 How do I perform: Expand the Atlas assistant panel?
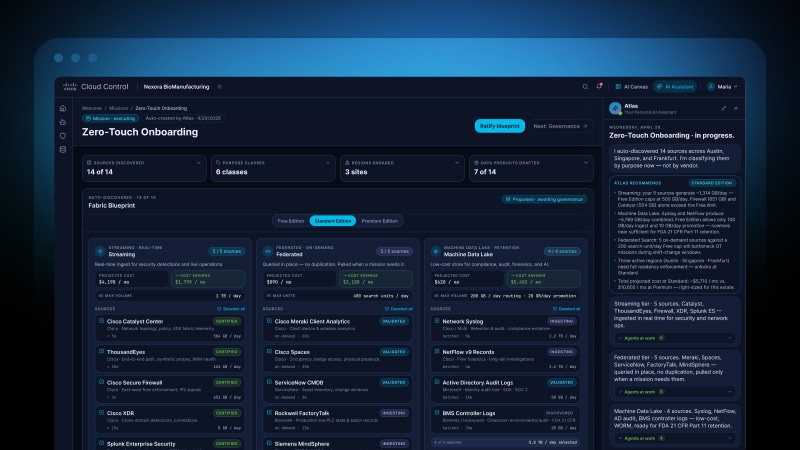coord(723,108)
